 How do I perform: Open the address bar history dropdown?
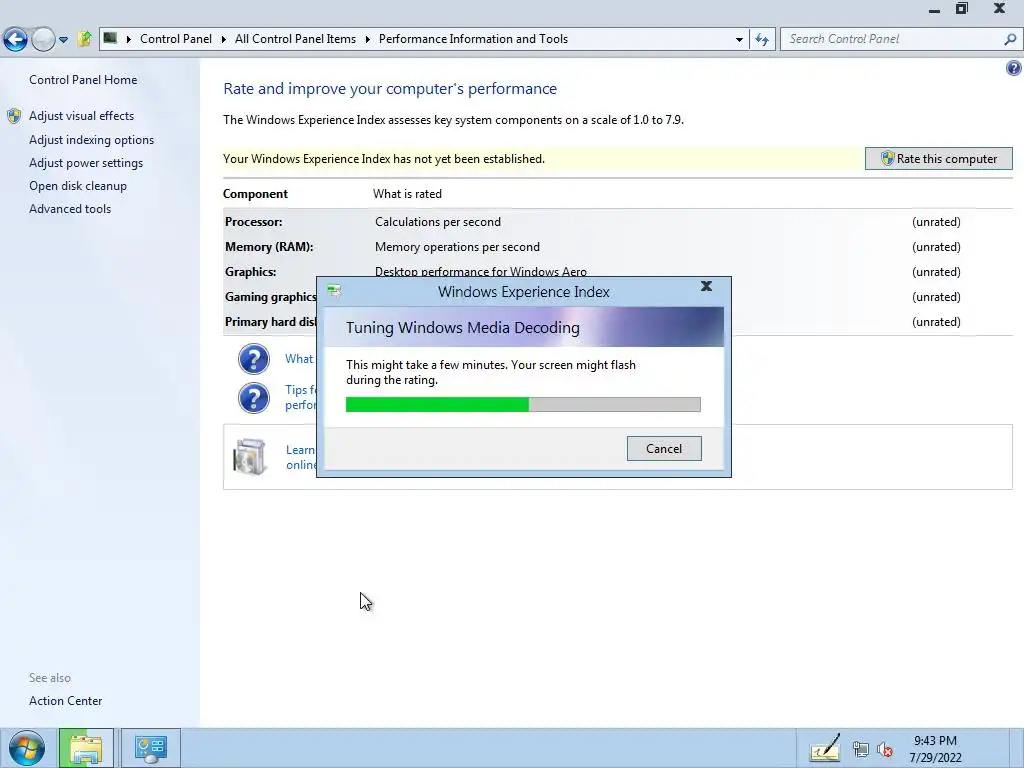coord(739,39)
